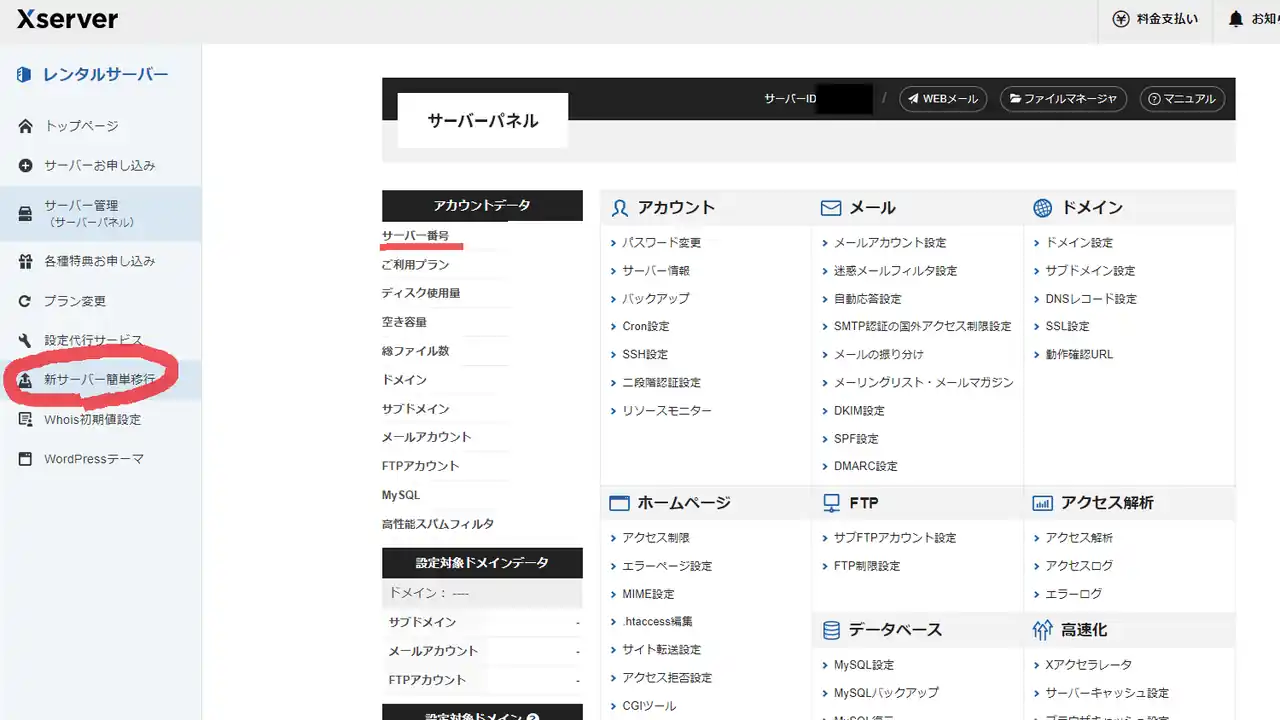The width and height of the screenshot is (1280, 720).
Task: Click the ドメイン globe icon
Action: coord(1043,208)
